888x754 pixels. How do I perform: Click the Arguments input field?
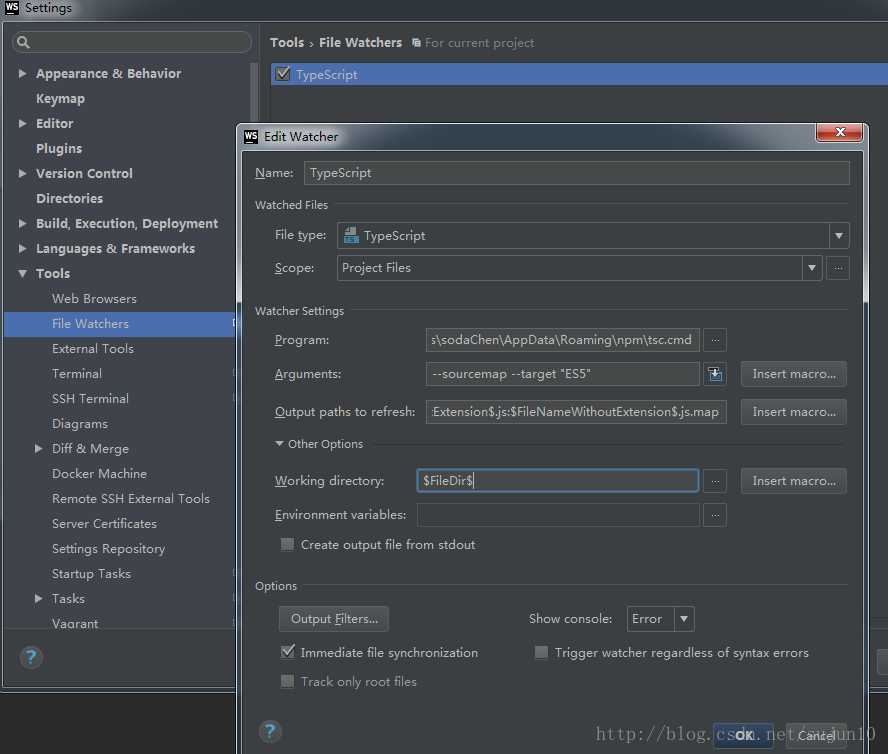(562, 374)
